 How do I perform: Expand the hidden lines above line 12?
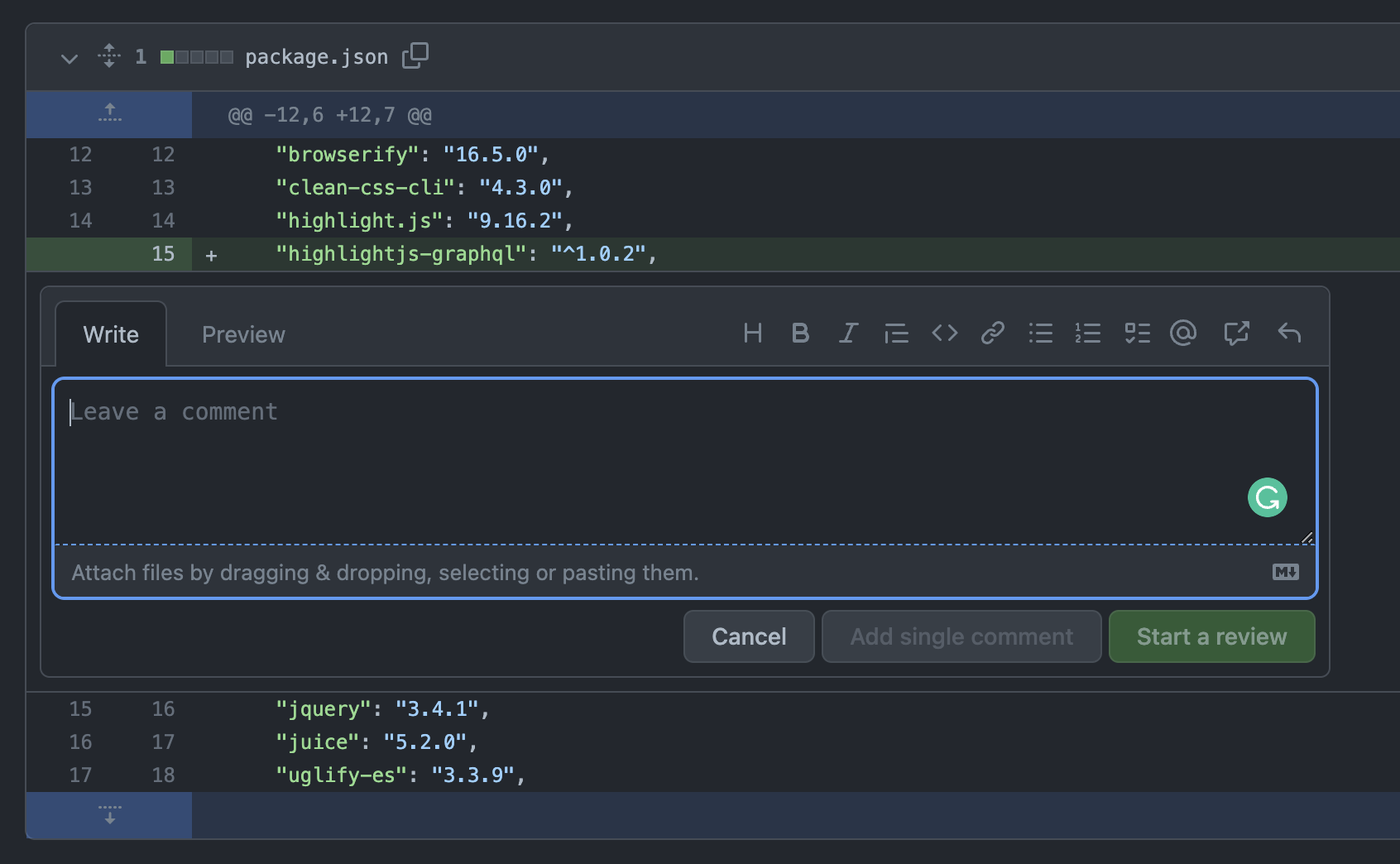click(x=109, y=114)
